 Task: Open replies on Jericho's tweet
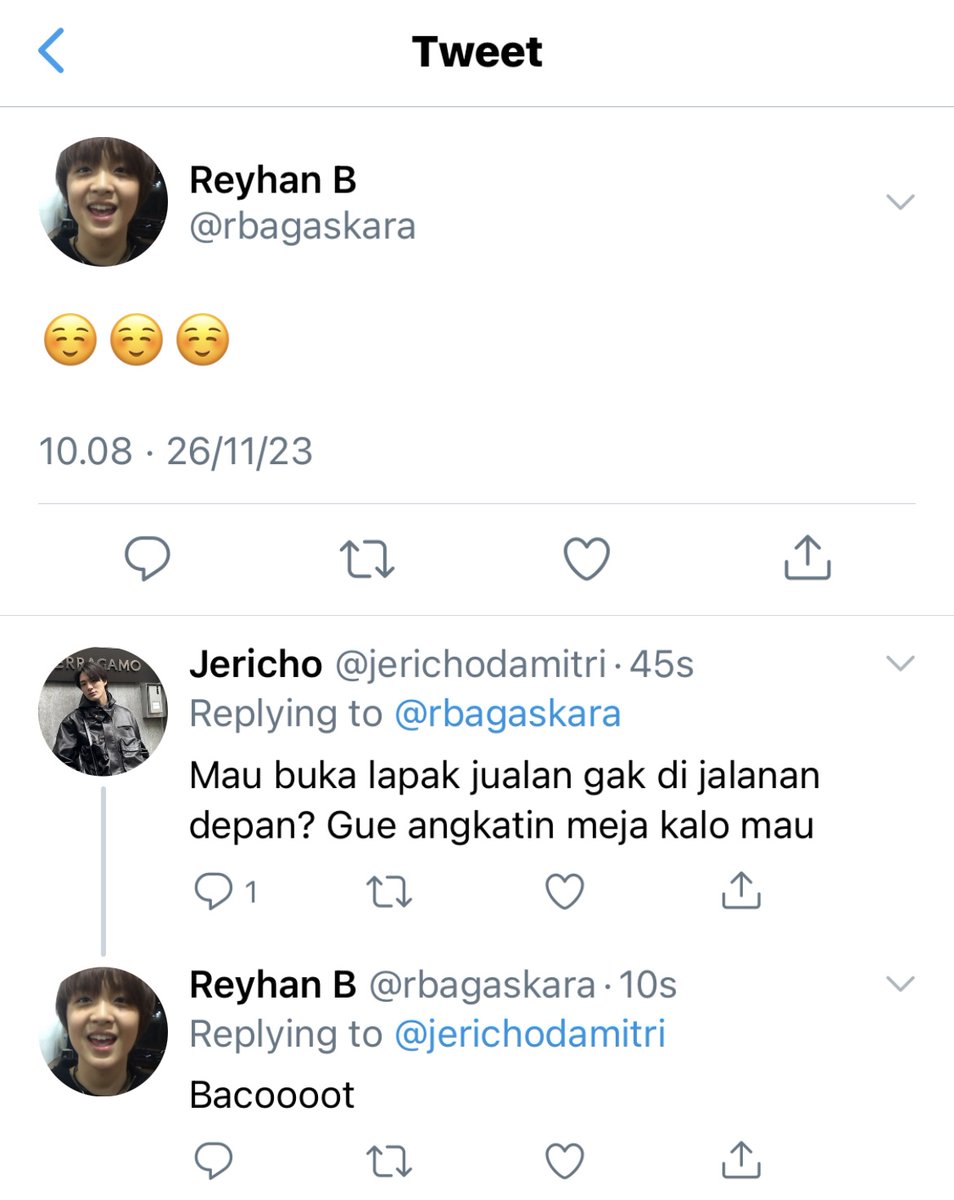[x=225, y=891]
